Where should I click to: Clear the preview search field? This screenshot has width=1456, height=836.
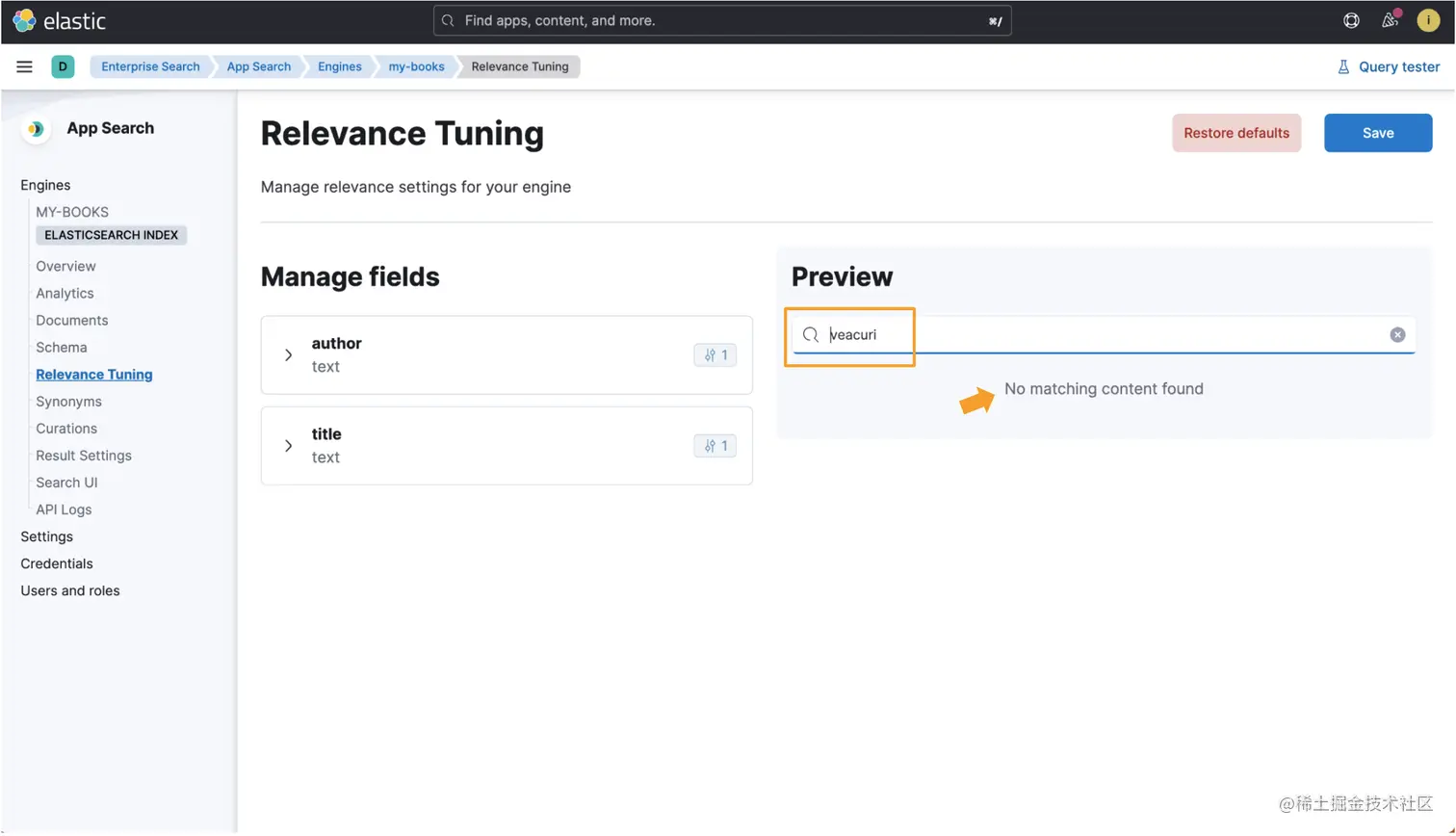pyautogui.click(x=1397, y=334)
